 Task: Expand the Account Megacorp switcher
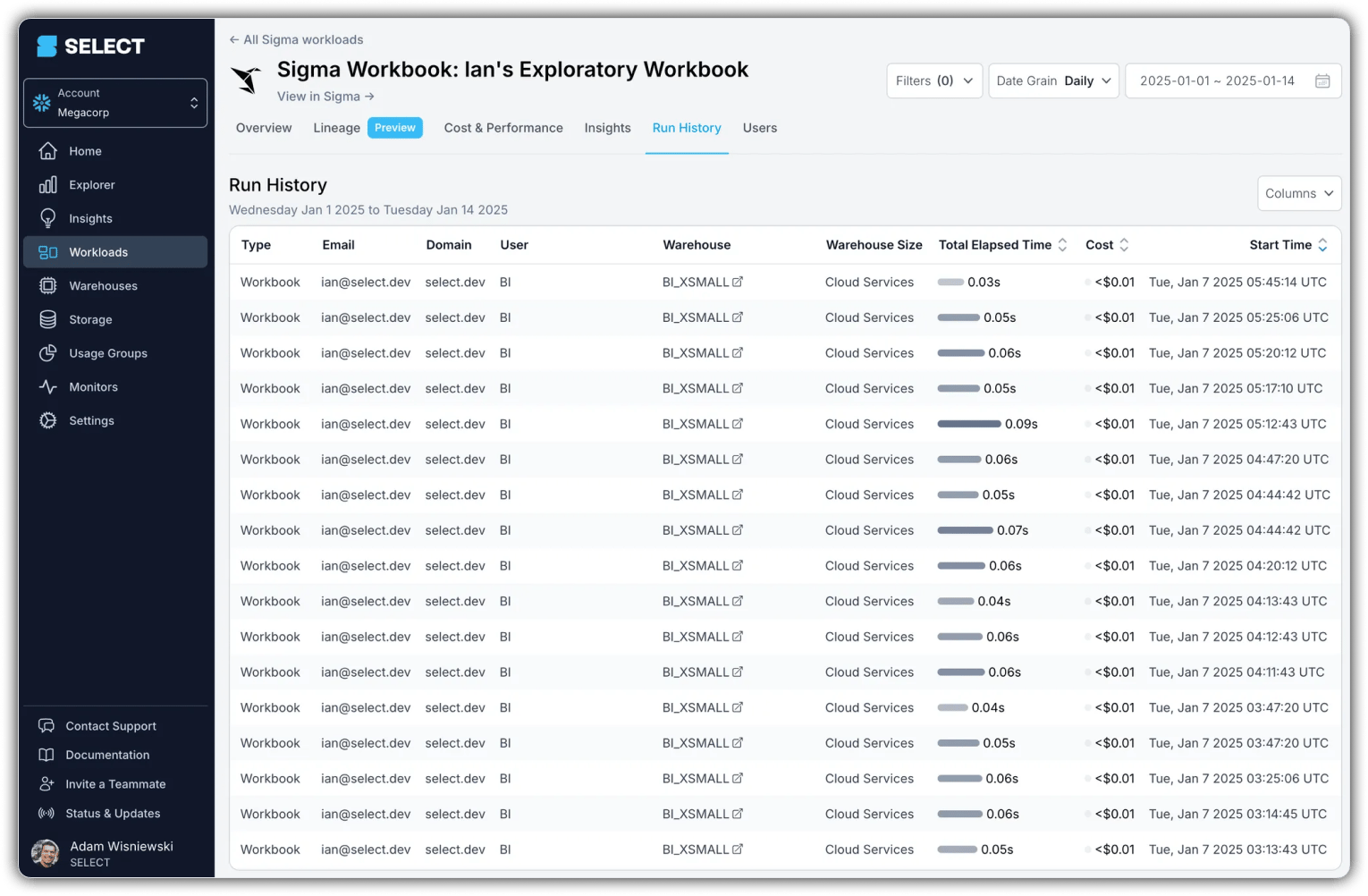(115, 103)
